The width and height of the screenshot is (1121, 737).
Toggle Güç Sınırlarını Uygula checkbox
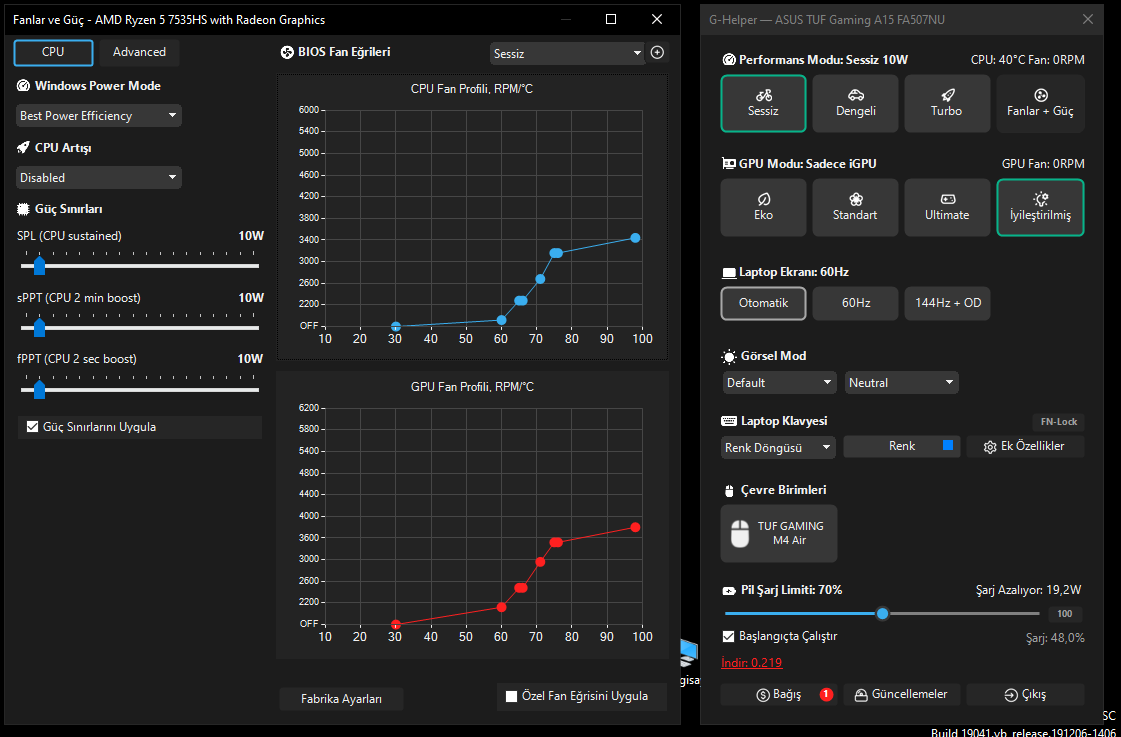click(31, 427)
